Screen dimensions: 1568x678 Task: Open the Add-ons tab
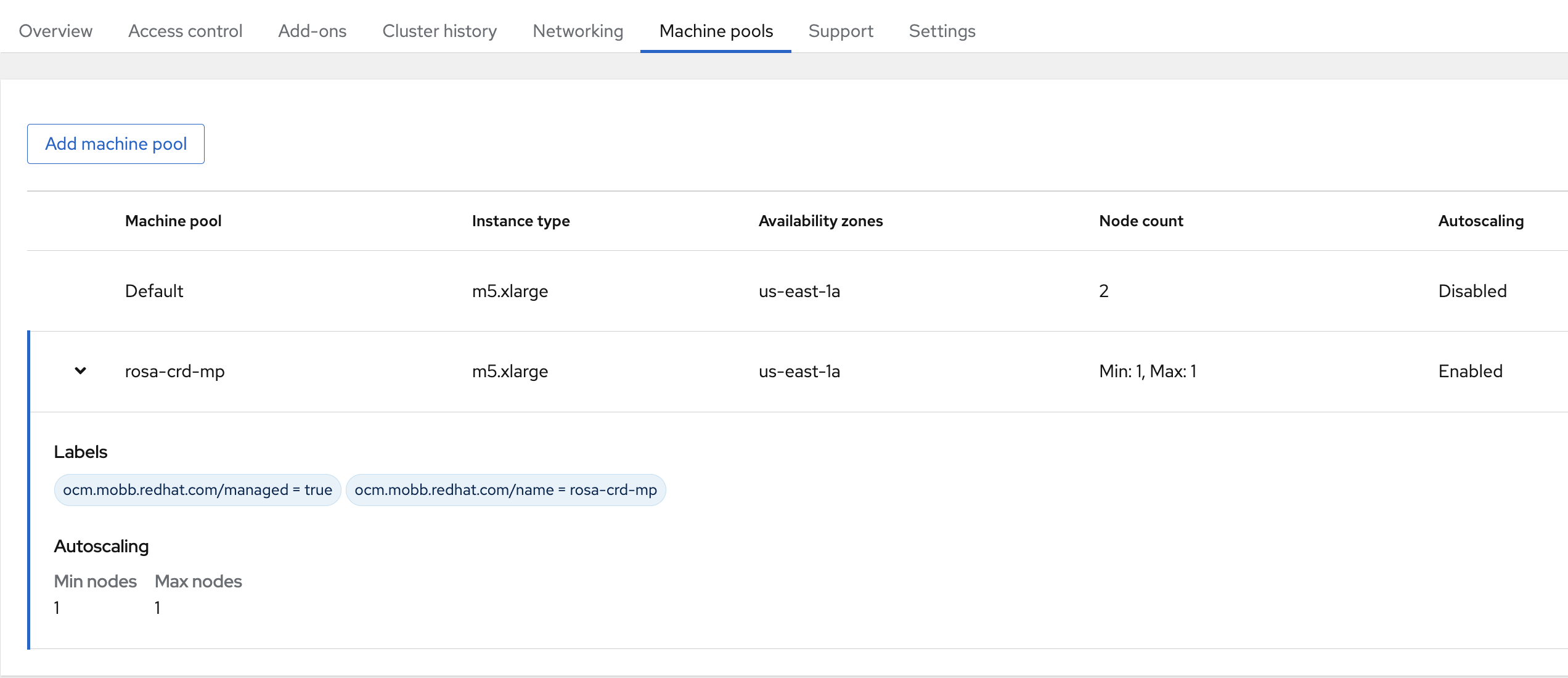(312, 31)
